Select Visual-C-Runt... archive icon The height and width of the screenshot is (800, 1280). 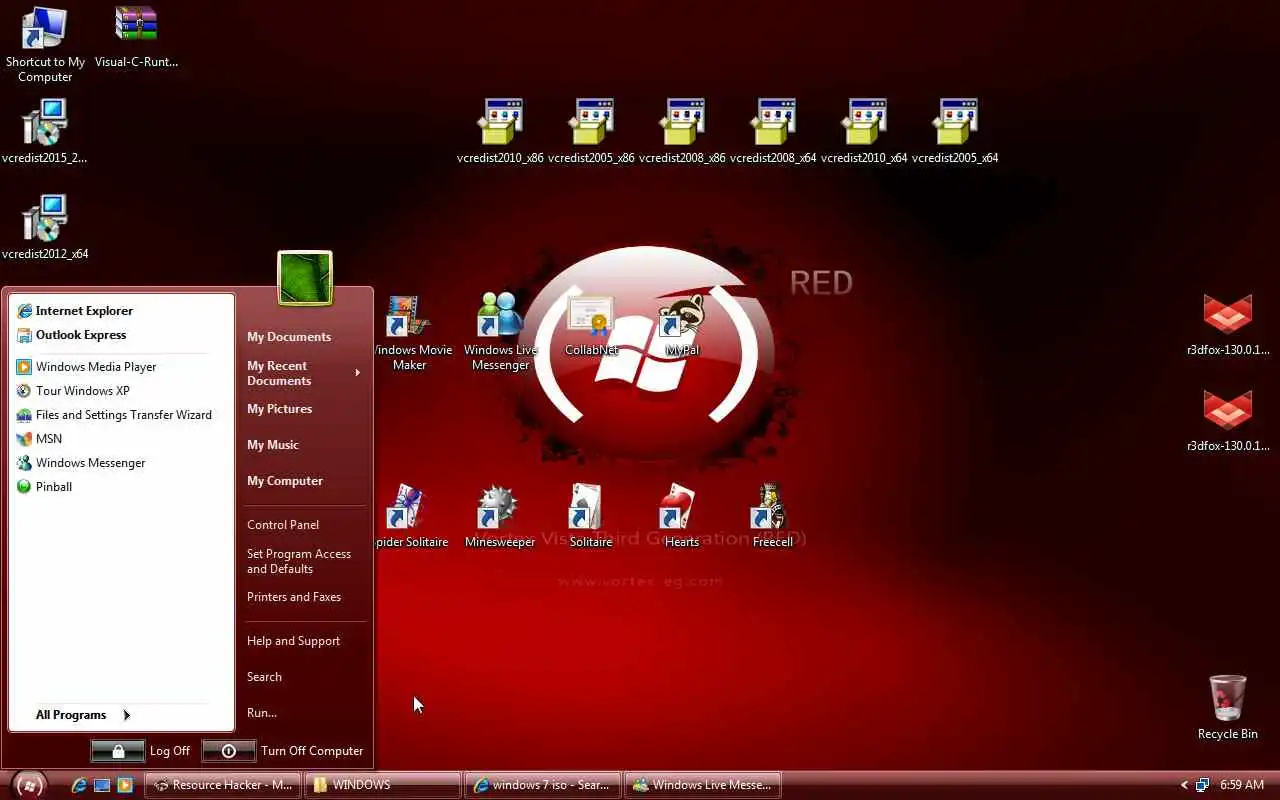coord(136,38)
